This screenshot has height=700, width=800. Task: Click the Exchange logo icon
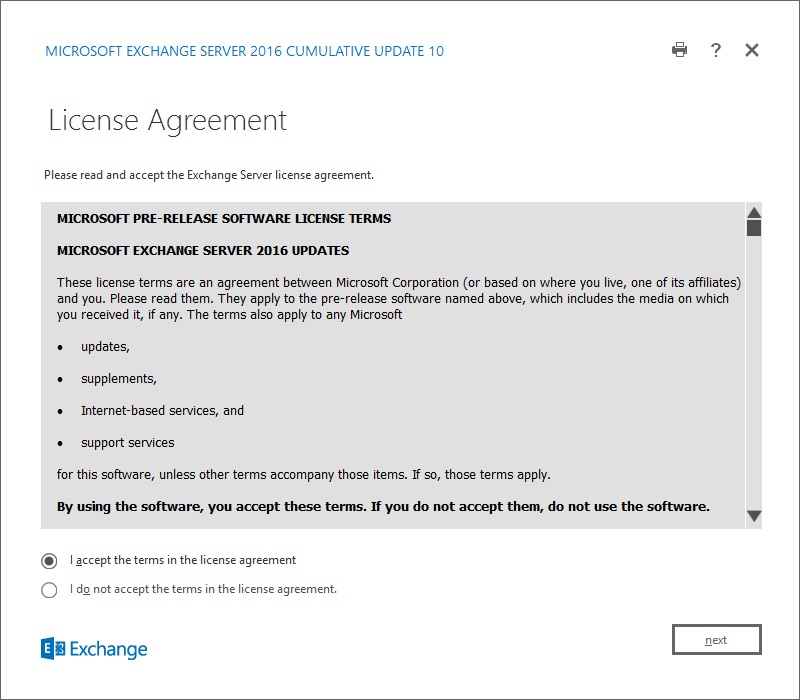(52, 649)
